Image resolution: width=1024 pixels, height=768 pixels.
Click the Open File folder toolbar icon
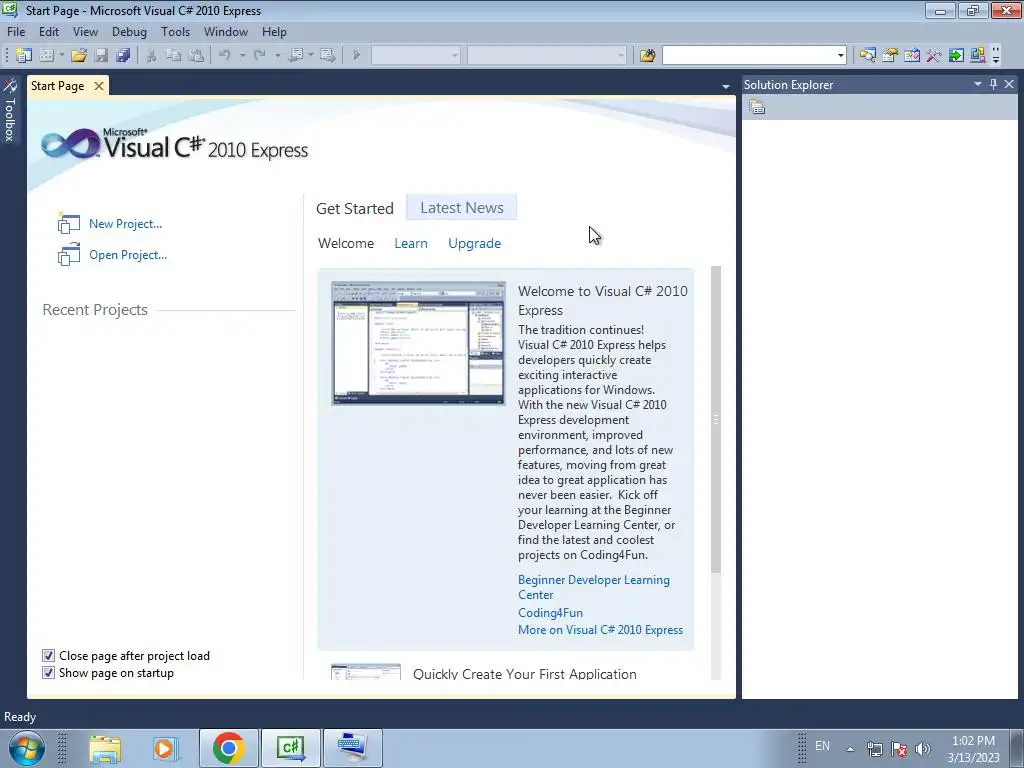[x=78, y=56]
